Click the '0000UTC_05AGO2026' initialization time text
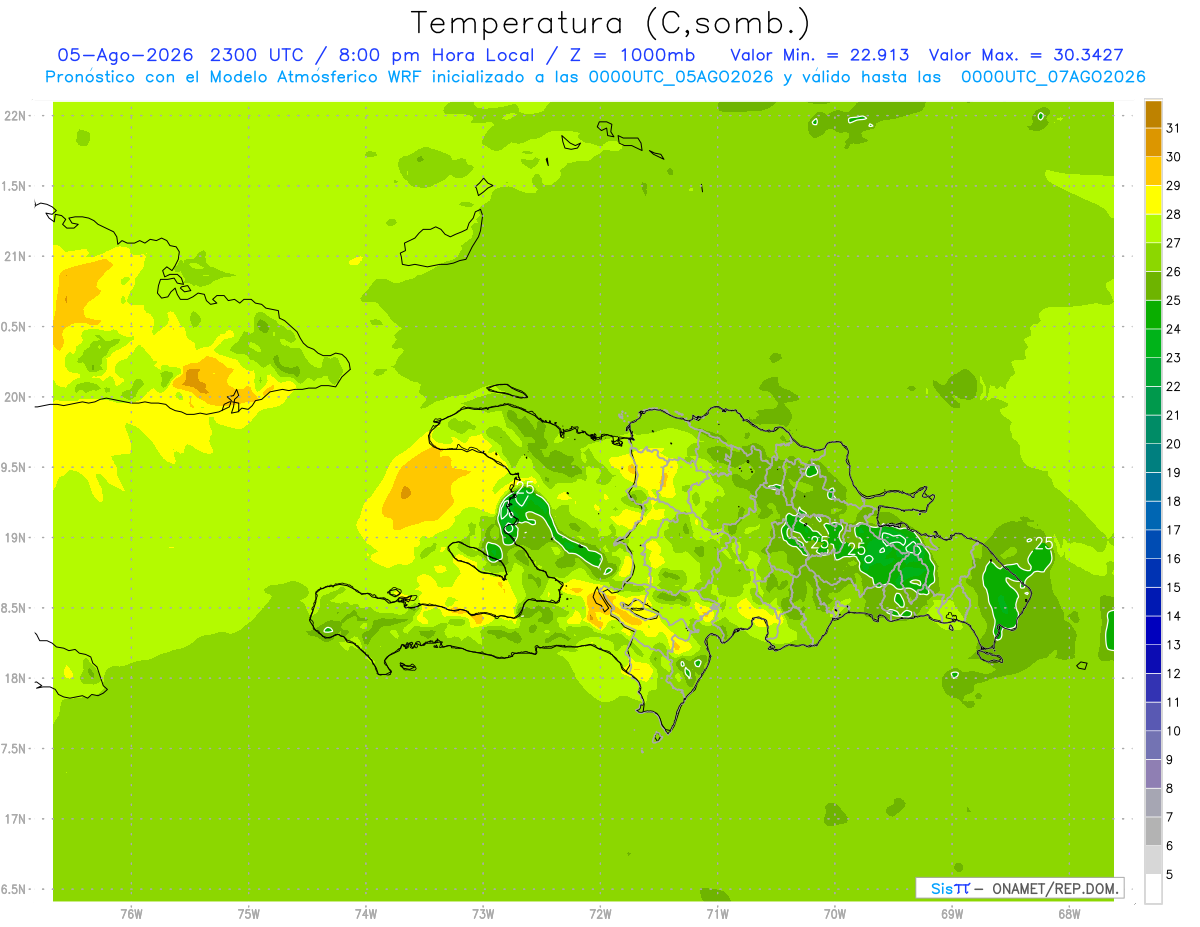Viewport: 1200px width, 927px height. (681, 77)
